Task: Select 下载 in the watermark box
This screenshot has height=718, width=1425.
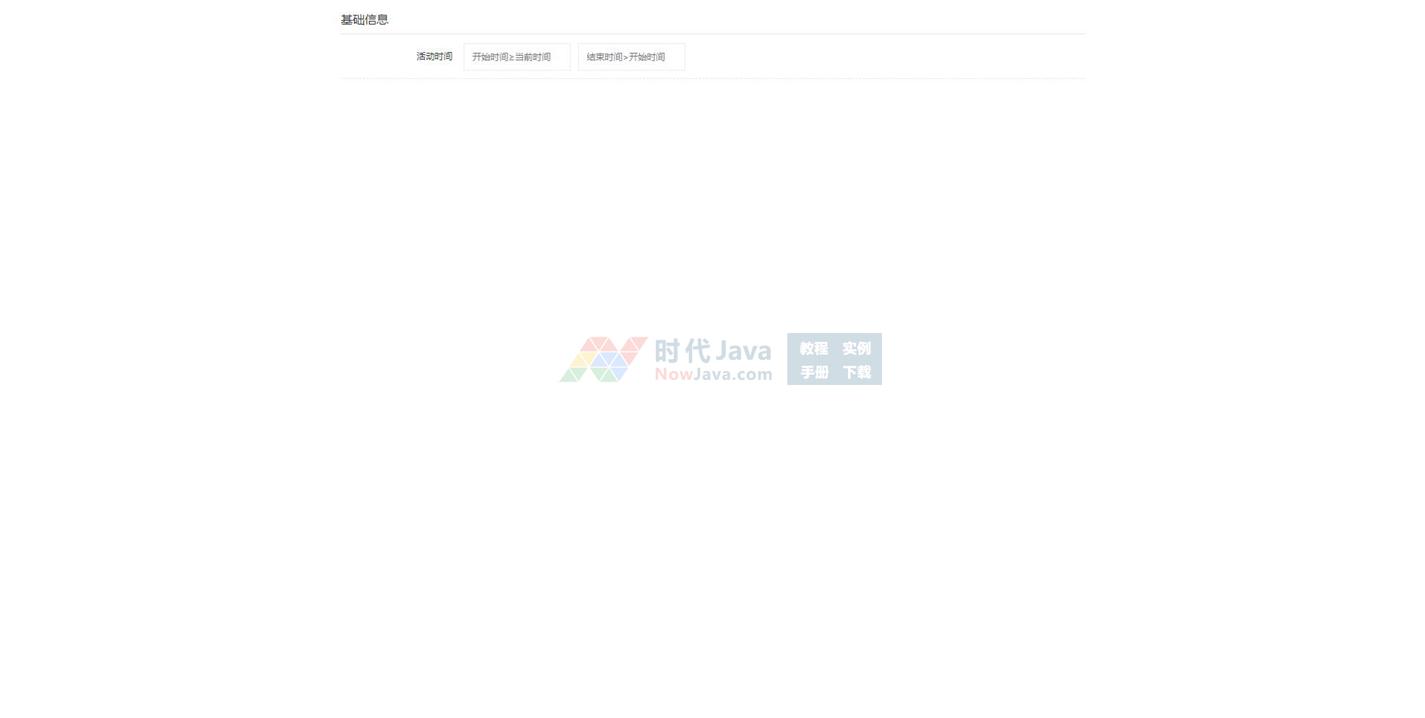Action: pyautogui.click(x=856, y=372)
